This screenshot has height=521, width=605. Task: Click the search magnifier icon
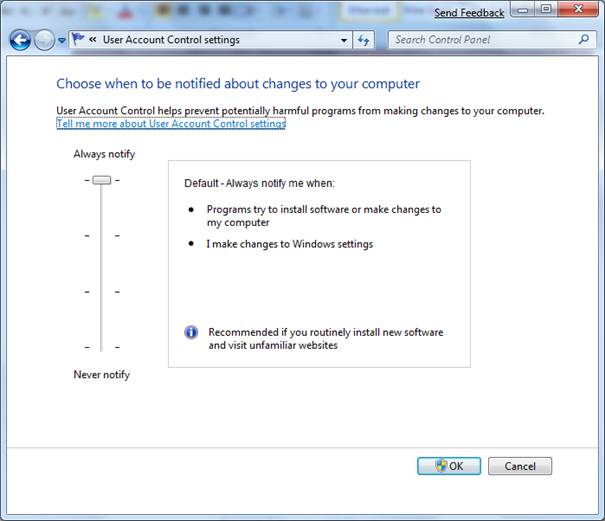click(584, 39)
